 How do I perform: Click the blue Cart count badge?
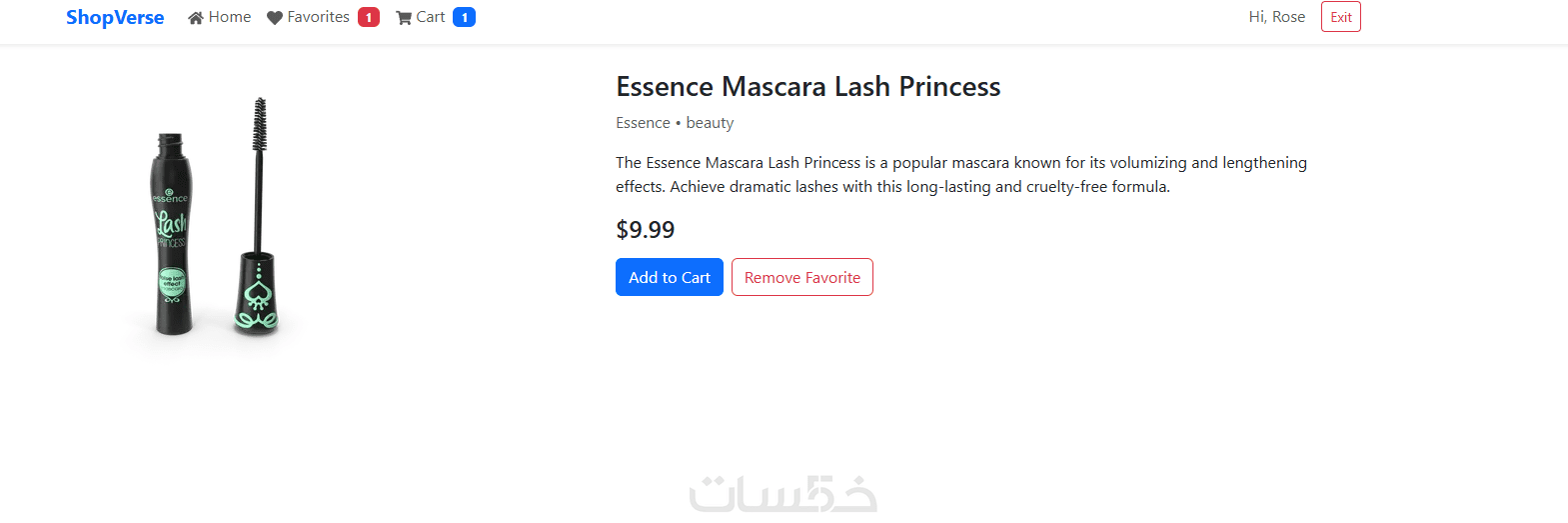464,17
